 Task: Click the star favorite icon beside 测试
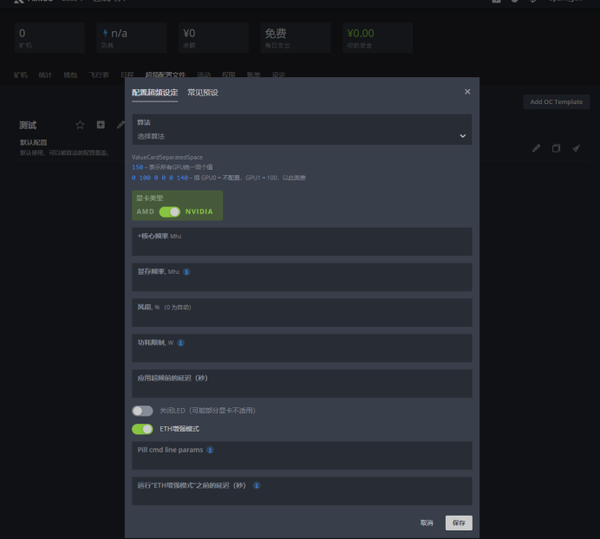(x=80, y=125)
